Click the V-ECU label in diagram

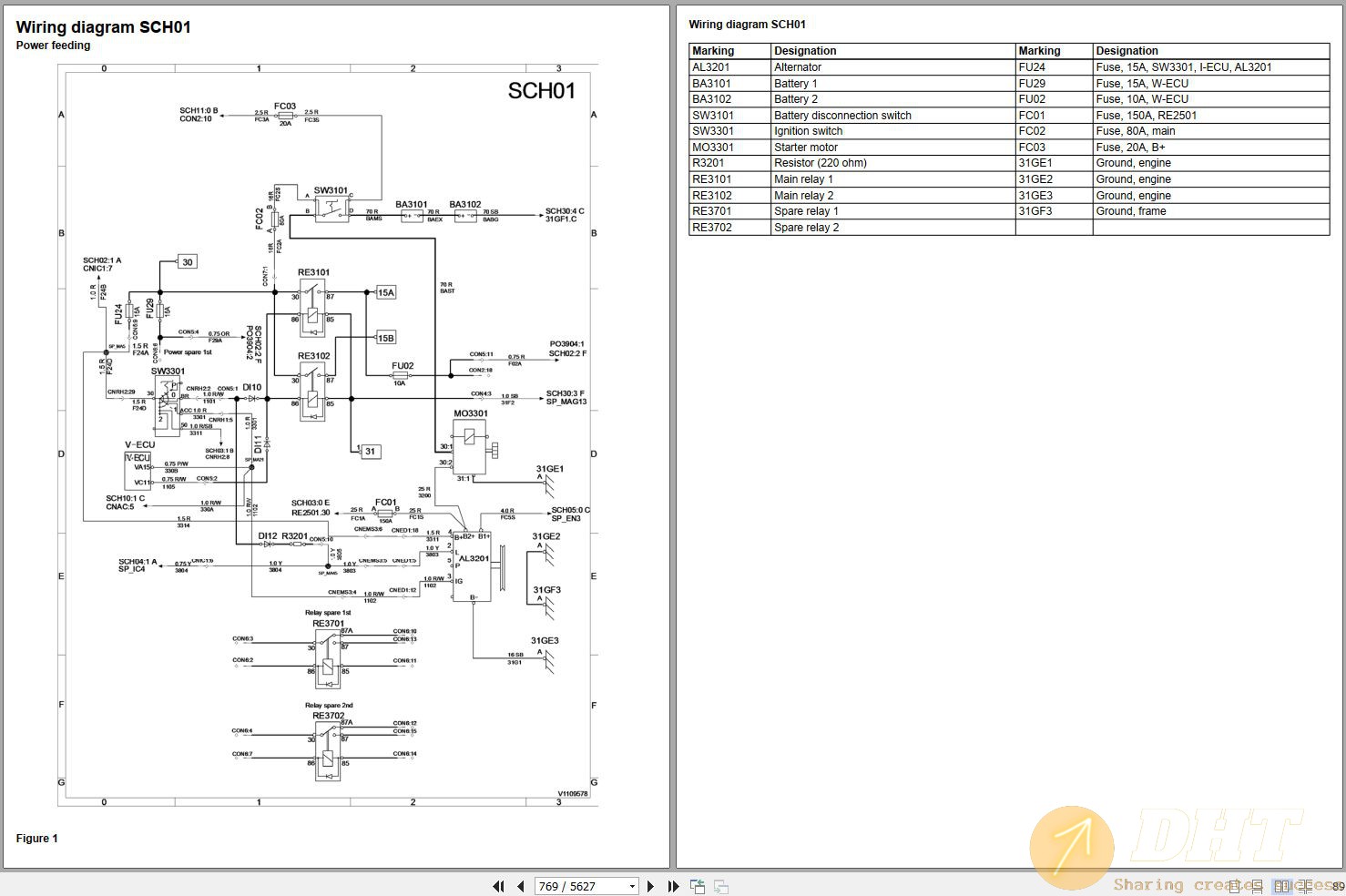139,445
